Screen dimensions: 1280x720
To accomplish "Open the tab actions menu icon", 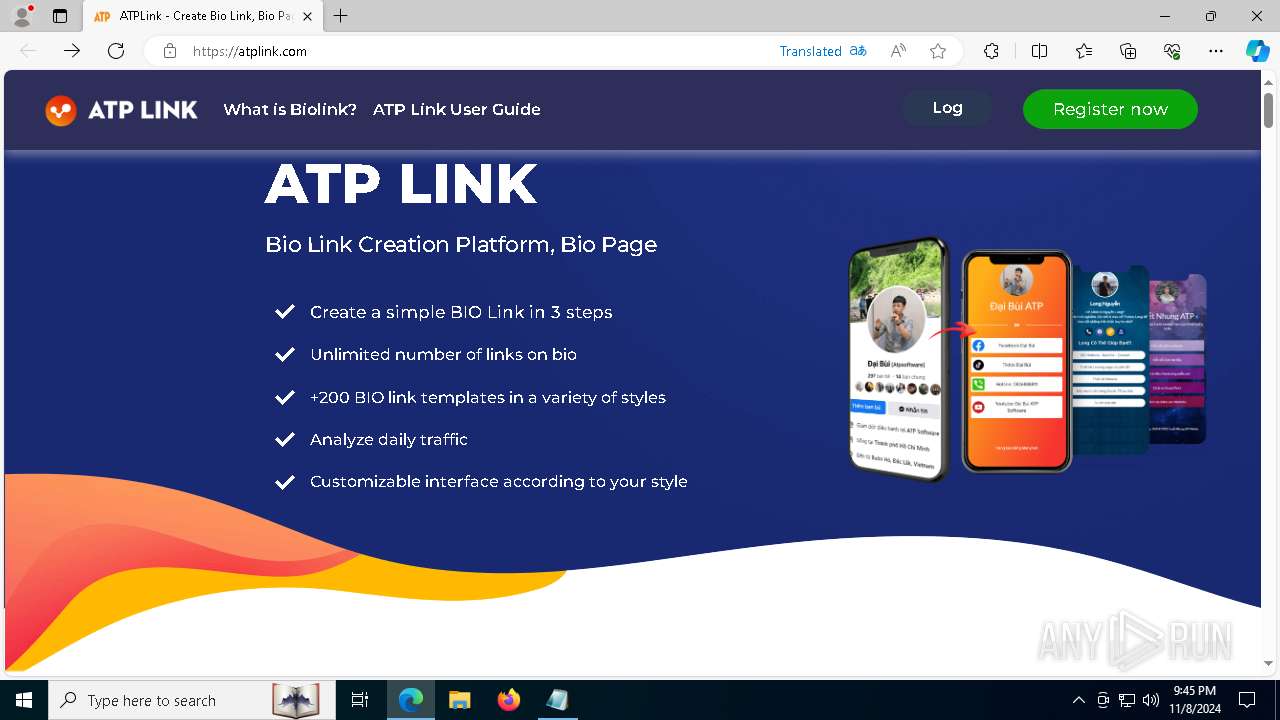I will click(x=60, y=16).
